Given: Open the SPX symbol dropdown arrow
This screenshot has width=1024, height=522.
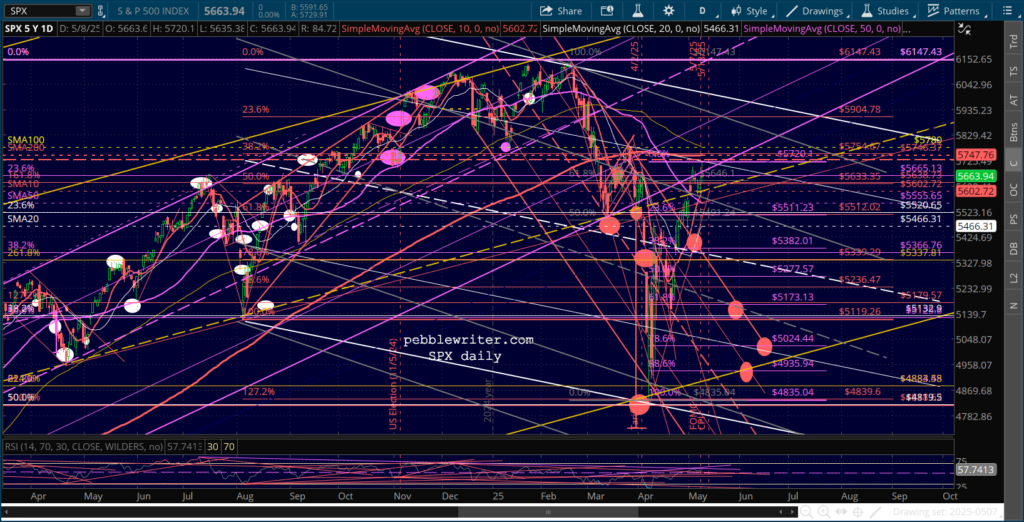Looking at the screenshot, I should coord(83,10).
